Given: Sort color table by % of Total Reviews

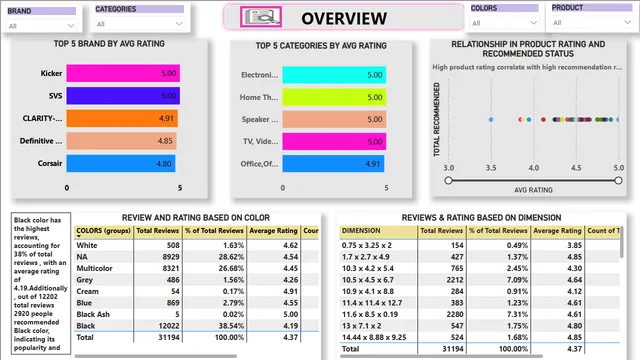Looking at the screenshot, I should (x=214, y=231).
